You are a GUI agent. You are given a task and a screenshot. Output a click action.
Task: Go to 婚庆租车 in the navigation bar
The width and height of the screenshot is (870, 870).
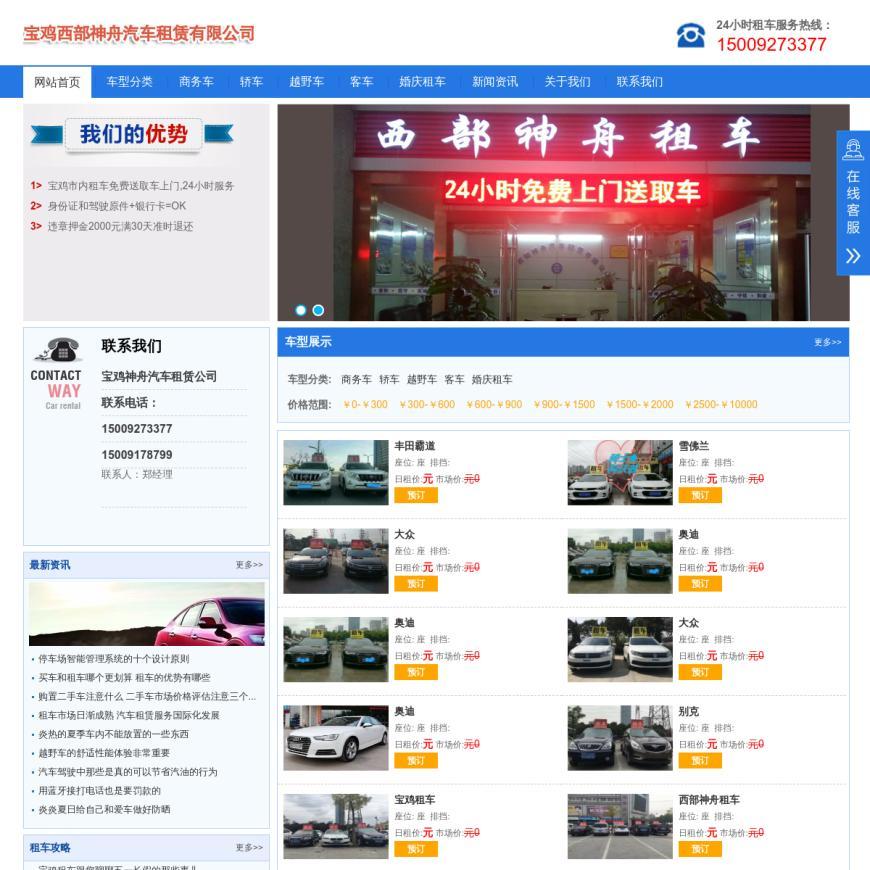(422, 82)
